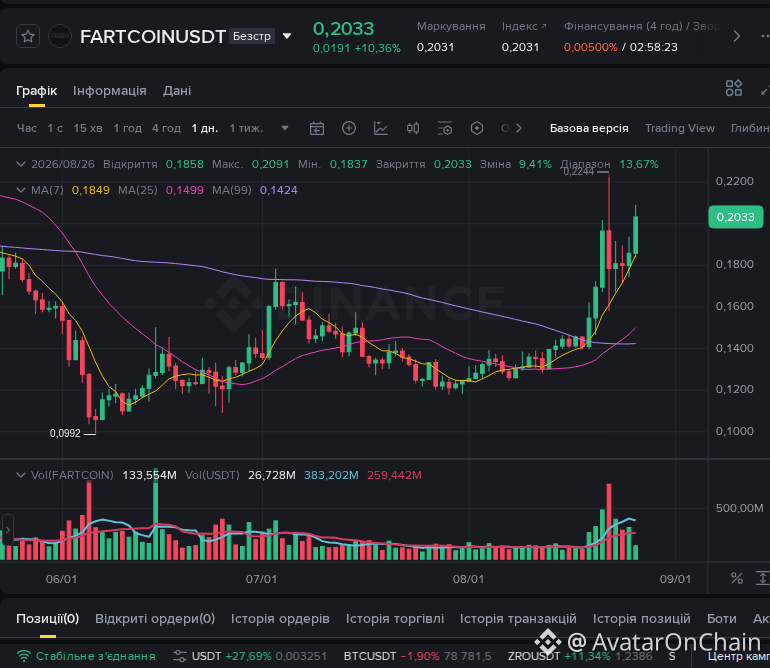
Task: Click the plus circle add icon
Action: point(349,129)
